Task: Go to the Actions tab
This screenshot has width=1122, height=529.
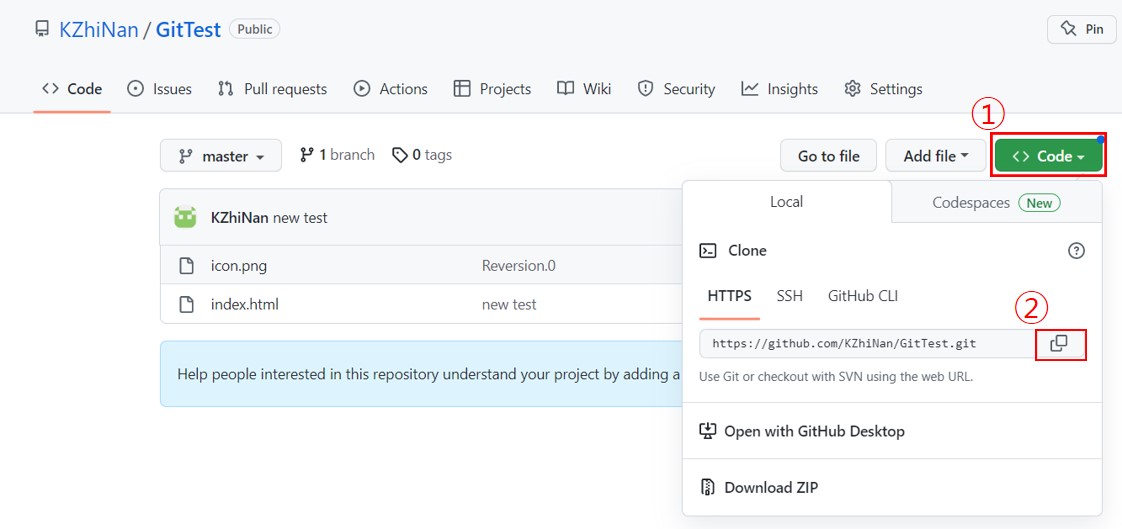Action: [x=391, y=89]
